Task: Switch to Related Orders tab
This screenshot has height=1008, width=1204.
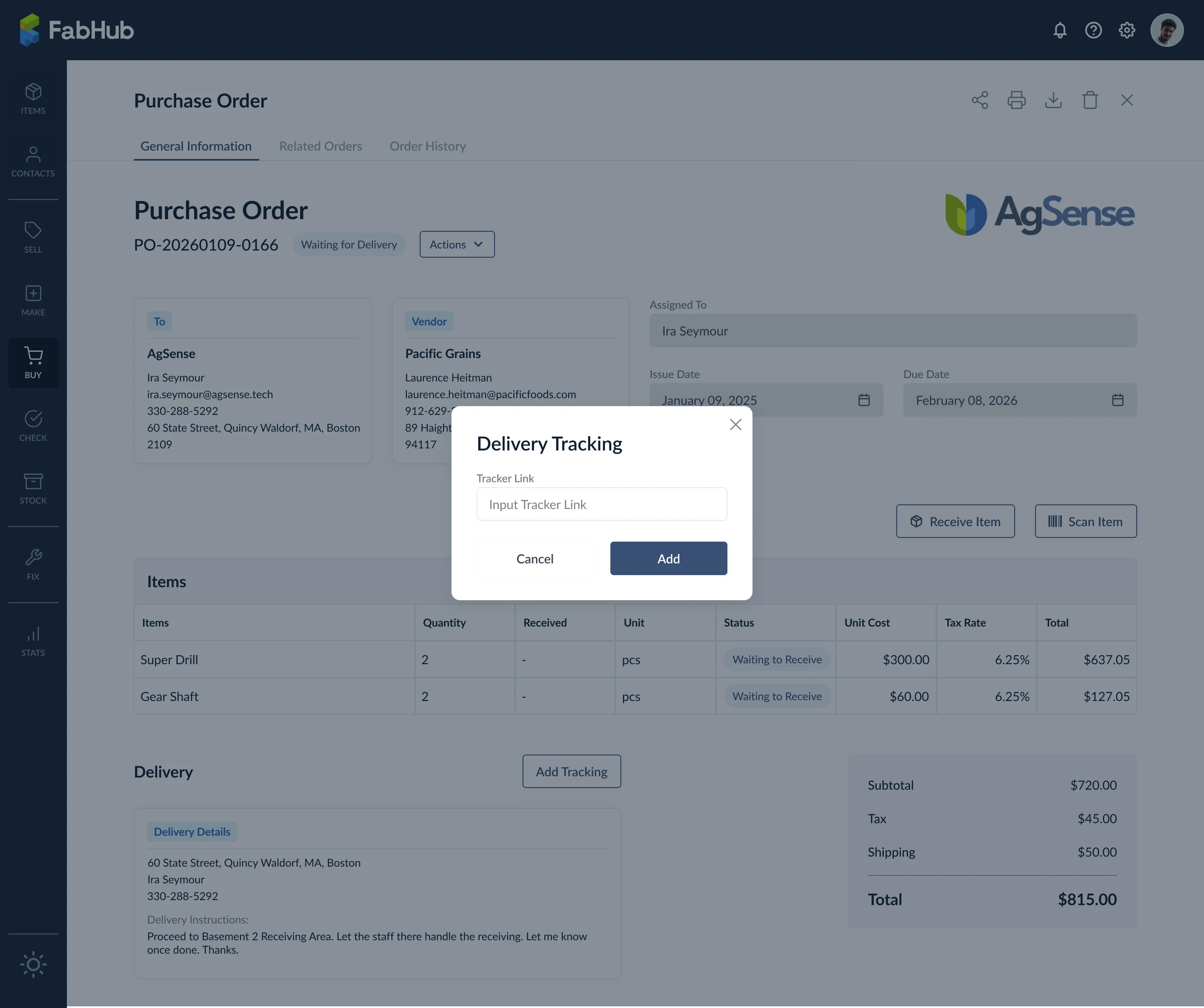Action: 321,146
